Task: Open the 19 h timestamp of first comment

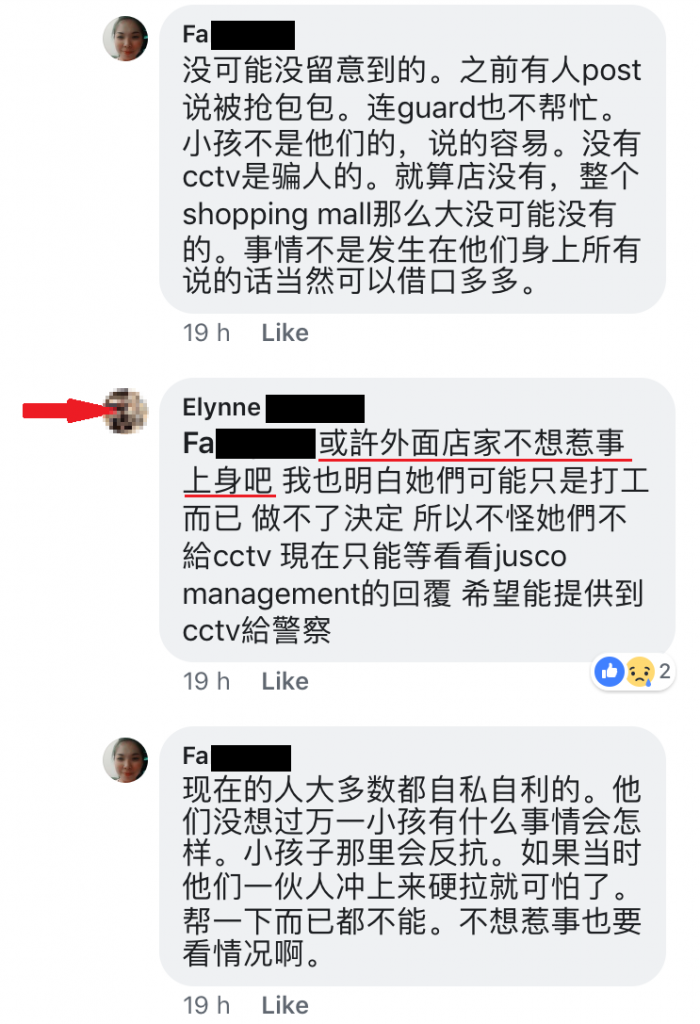Action: pos(206,332)
